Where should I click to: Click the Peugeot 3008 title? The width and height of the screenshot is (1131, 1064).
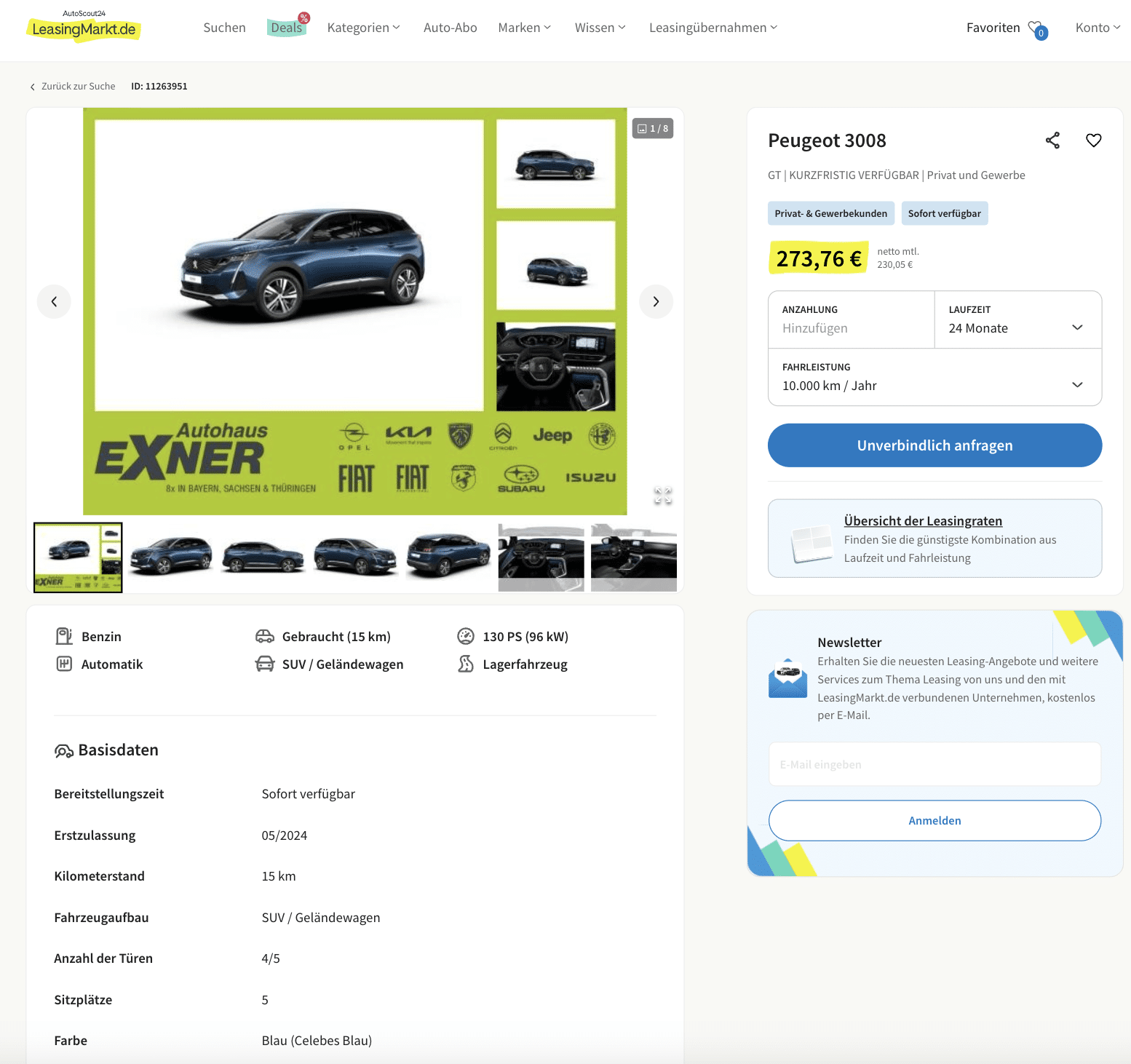827,140
